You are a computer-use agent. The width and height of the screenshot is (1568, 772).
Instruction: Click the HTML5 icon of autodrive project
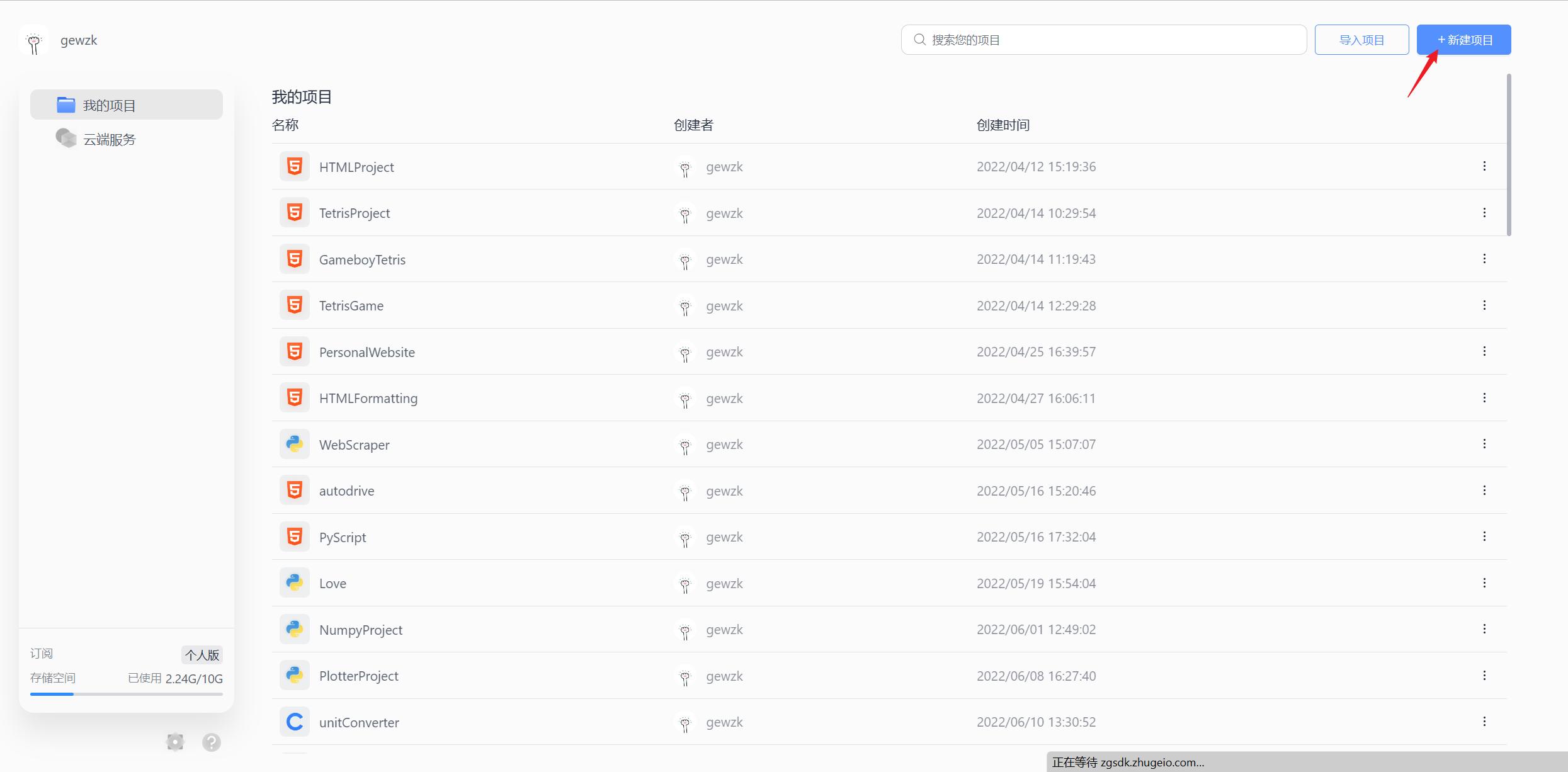(x=294, y=490)
